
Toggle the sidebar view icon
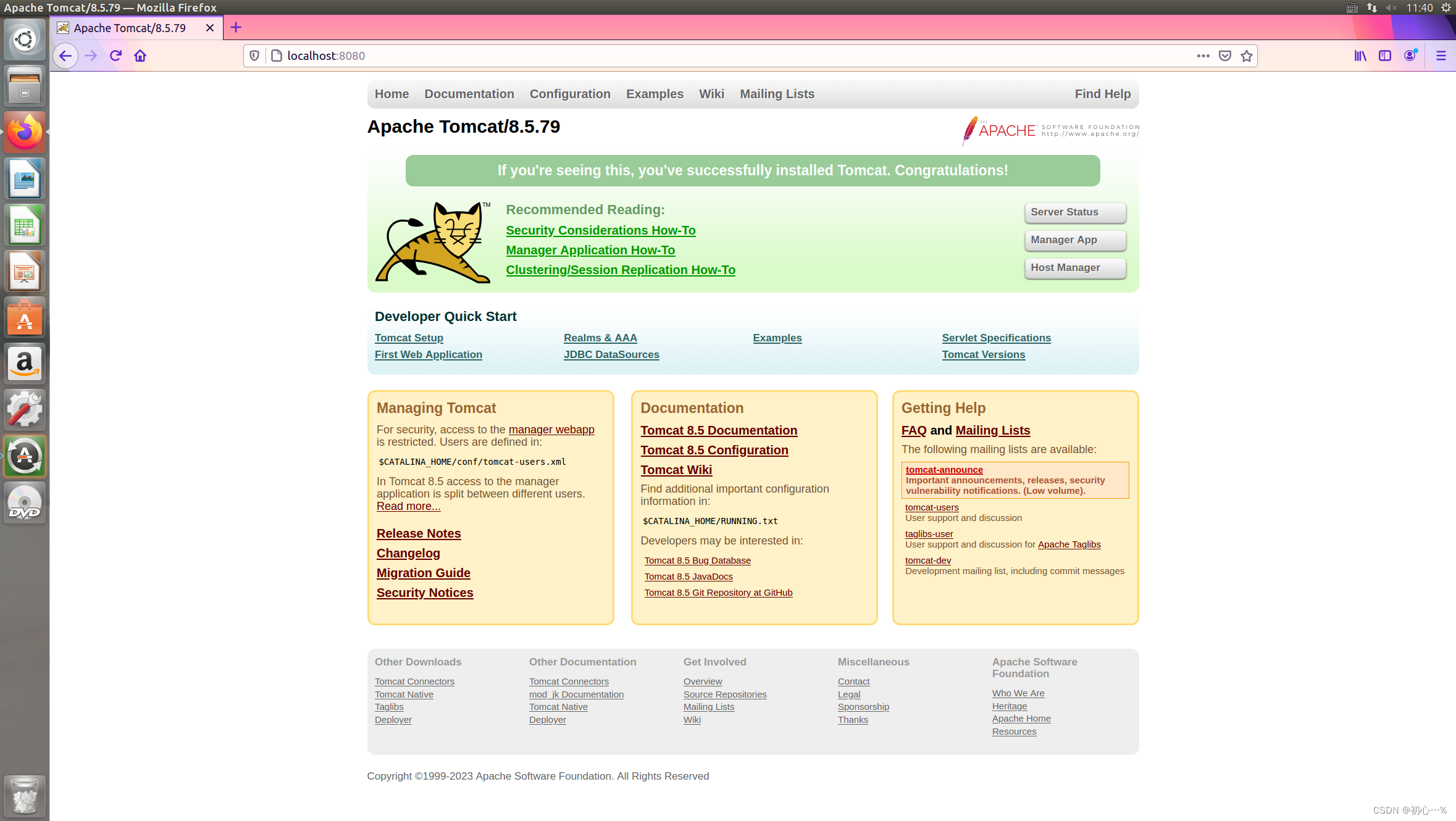(x=1385, y=56)
